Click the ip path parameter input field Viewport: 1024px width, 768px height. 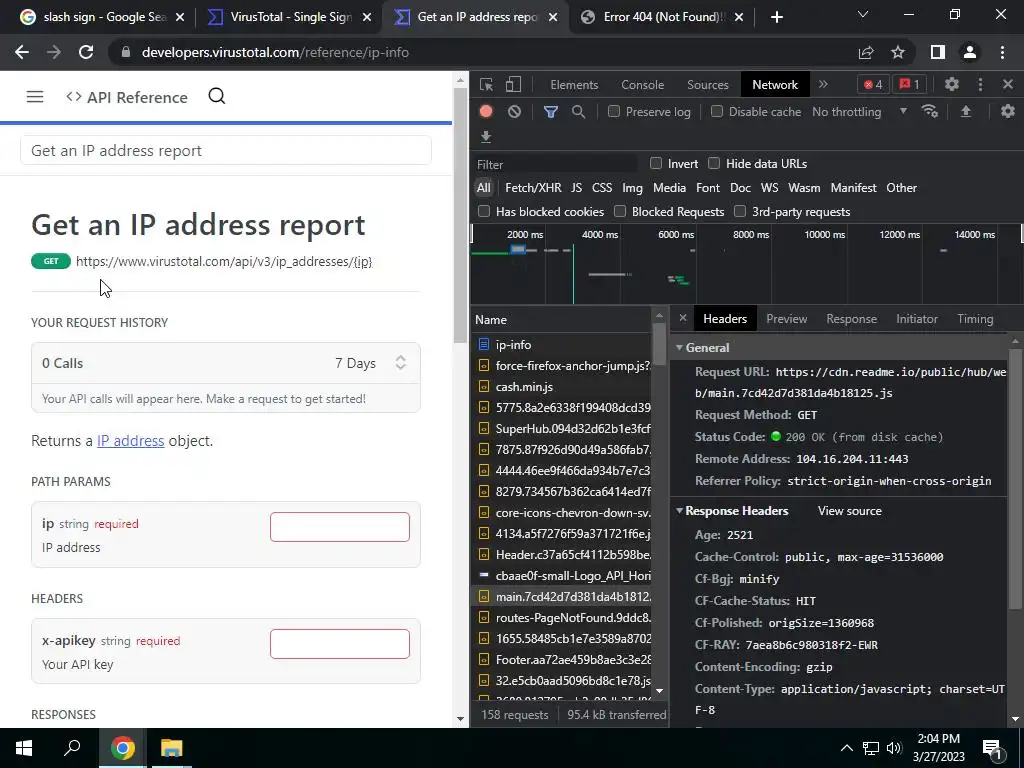coord(340,527)
